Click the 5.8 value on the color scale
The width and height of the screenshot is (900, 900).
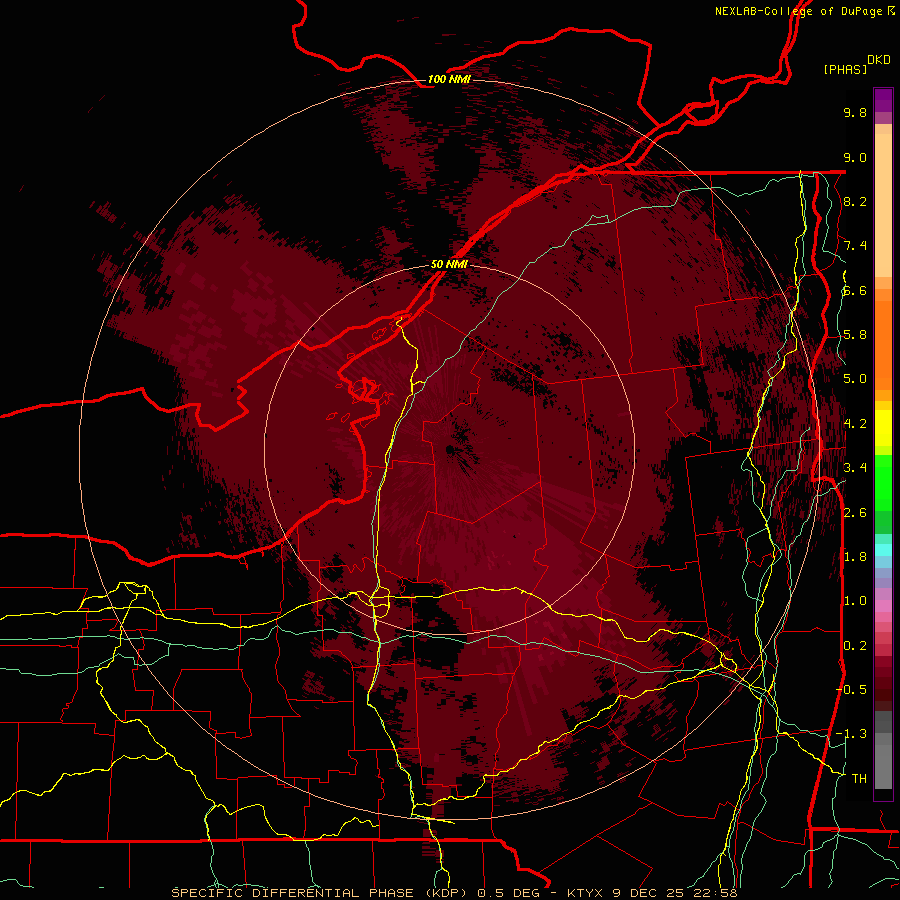click(x=855, y=334)
